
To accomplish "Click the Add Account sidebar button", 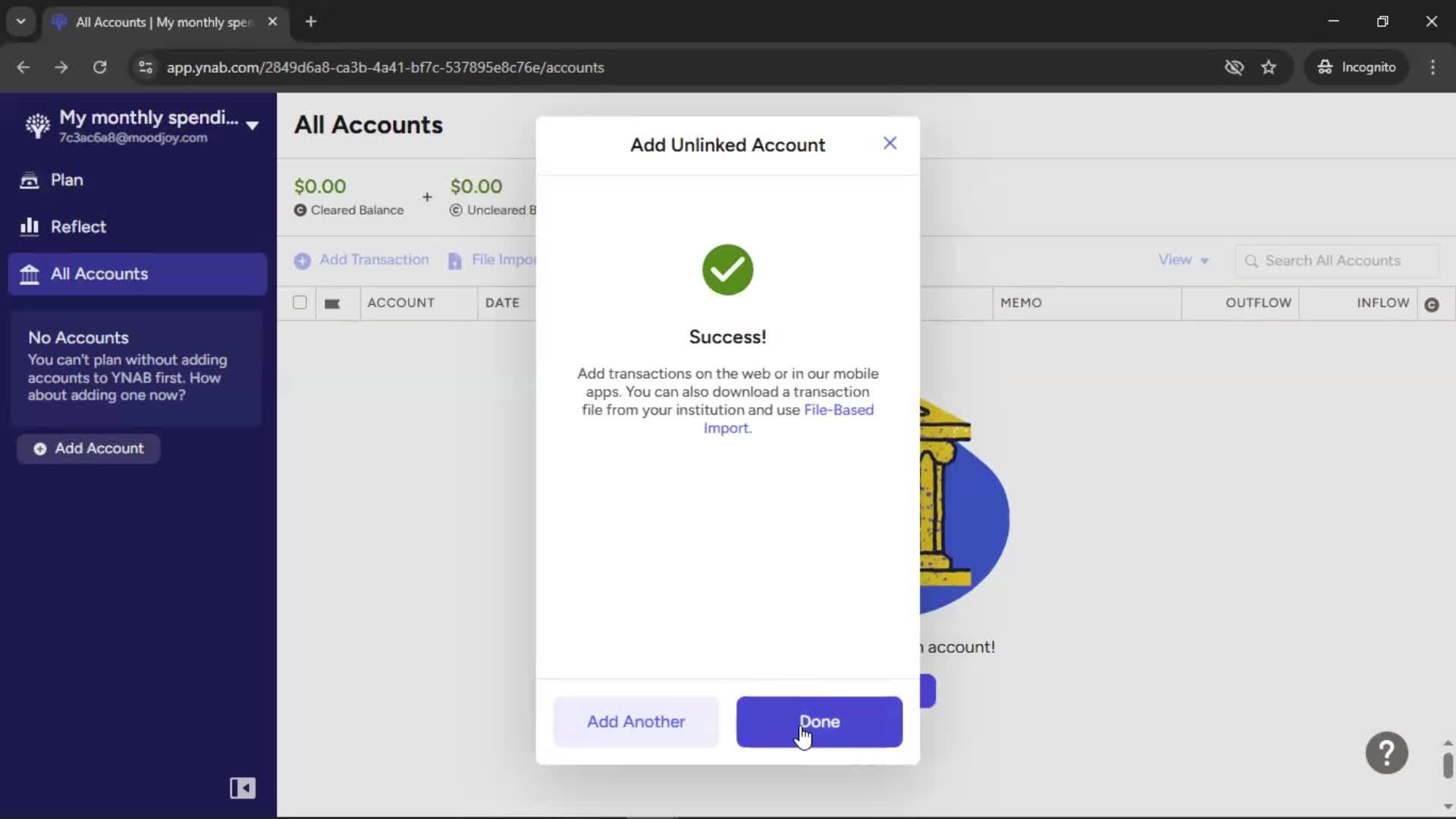I will click(88, 448).
